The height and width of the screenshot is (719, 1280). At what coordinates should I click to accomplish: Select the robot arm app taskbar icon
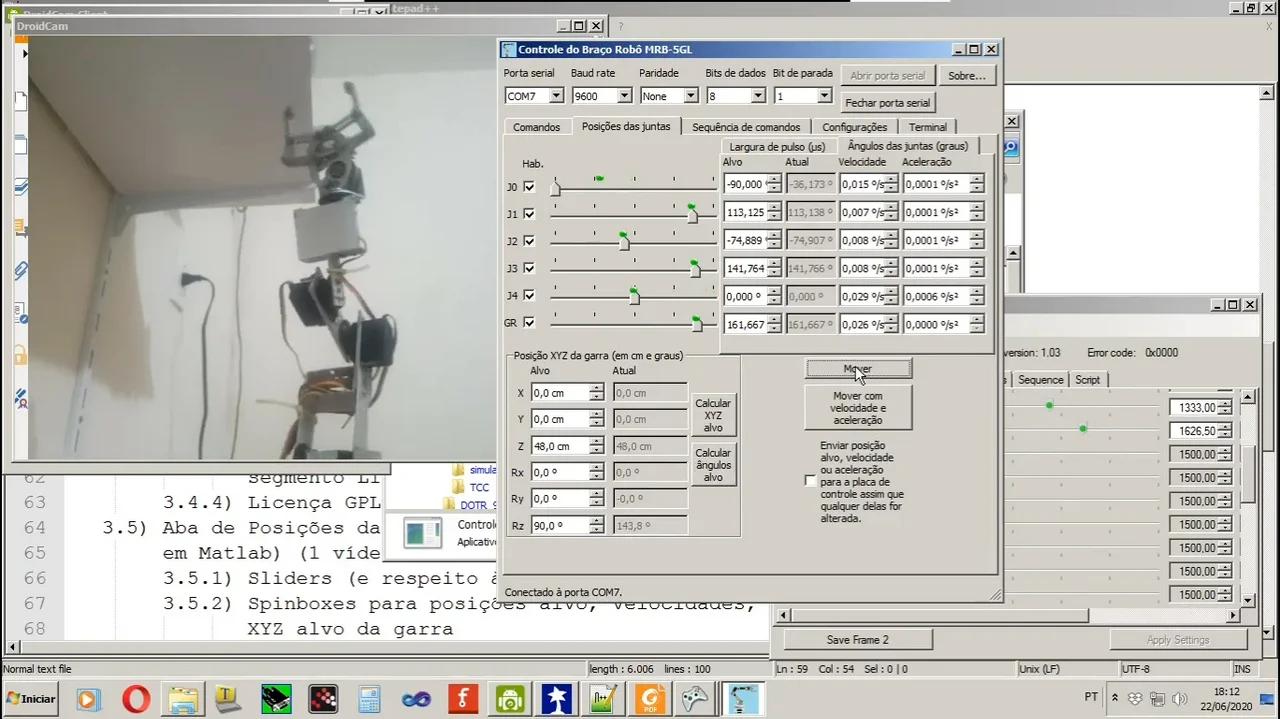tap(744, 698)
